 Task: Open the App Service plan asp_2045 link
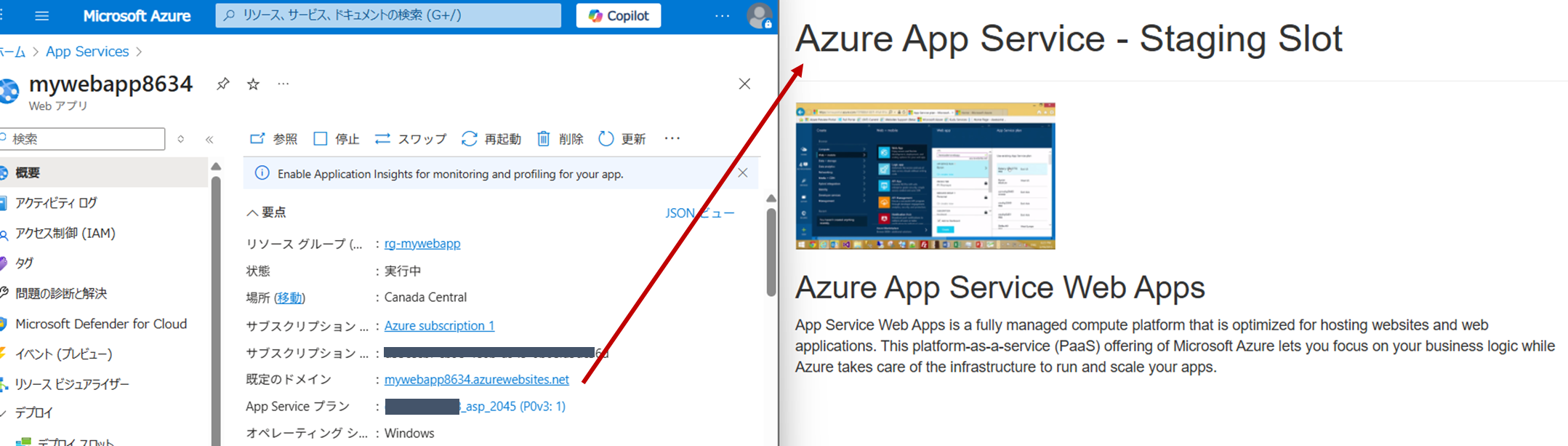click(x=475, y=406)
